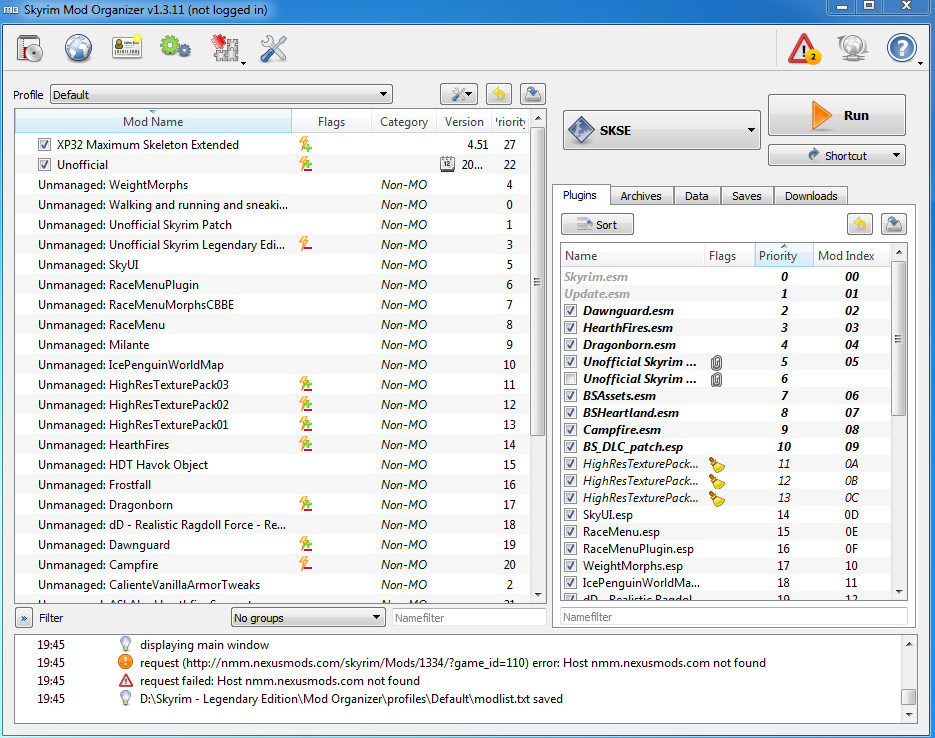Open the small arrow beside the Help icon
This screenshot has width=935, height=738.
[920, 63]
